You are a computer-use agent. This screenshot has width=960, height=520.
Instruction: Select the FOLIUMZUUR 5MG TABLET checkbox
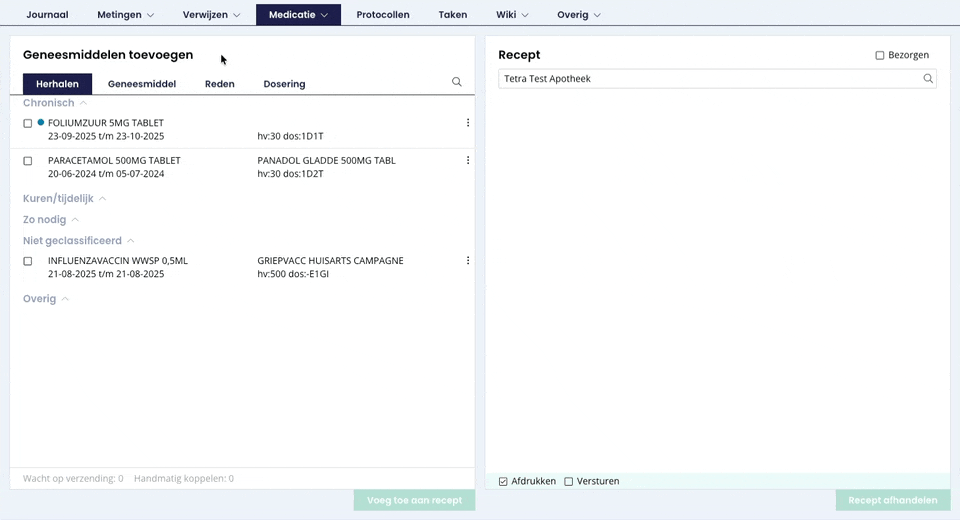click(28, 124)
